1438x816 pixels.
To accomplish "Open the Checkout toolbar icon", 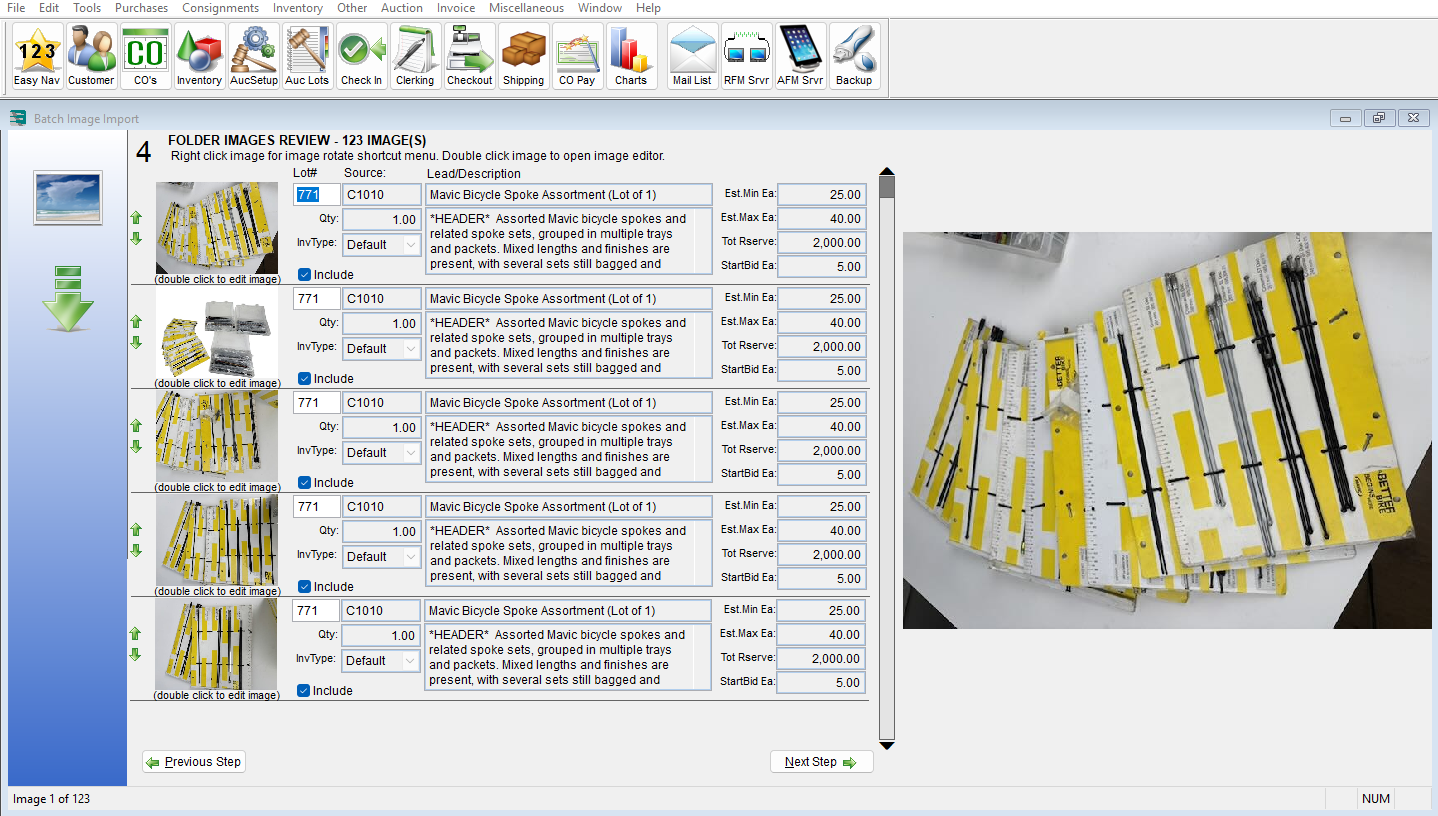I will [470, 57].
